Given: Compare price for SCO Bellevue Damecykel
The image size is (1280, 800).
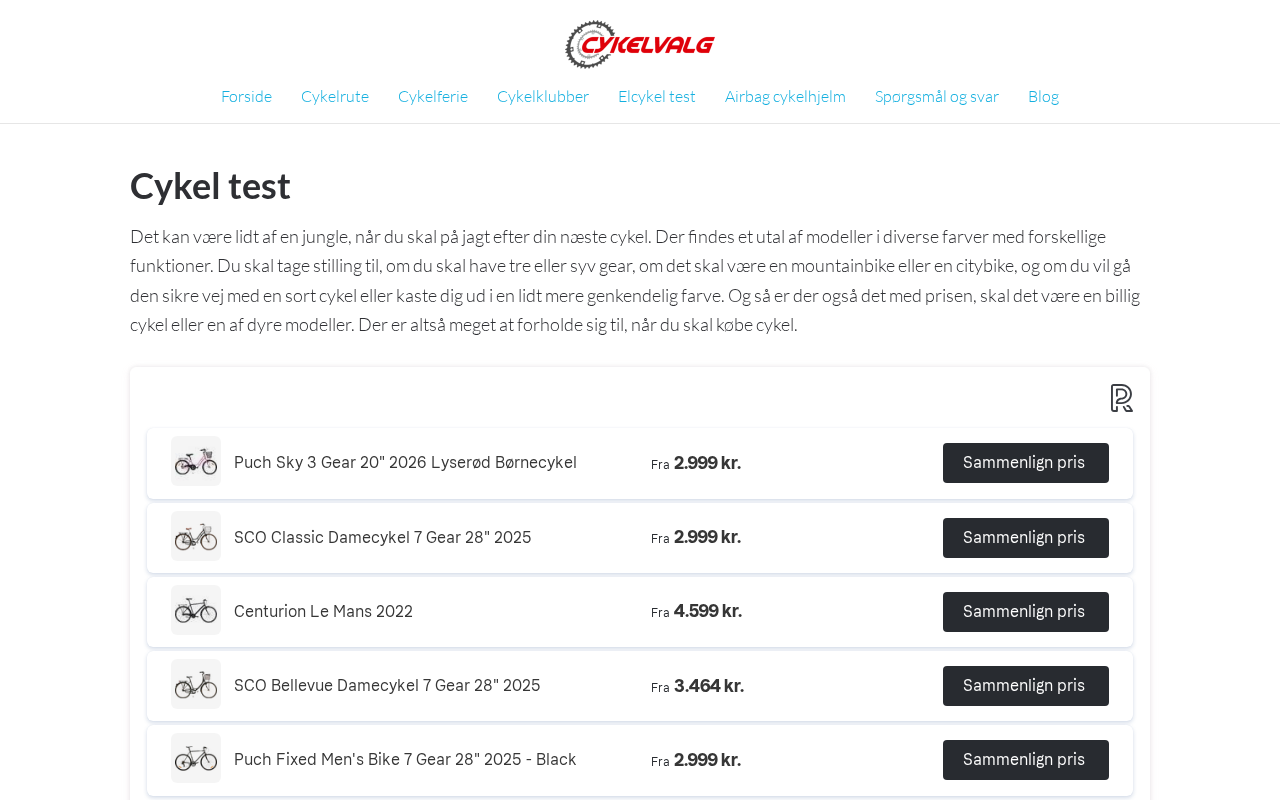Looking at the screenshot, I should pyautogui.click(x=1026, y=686).
